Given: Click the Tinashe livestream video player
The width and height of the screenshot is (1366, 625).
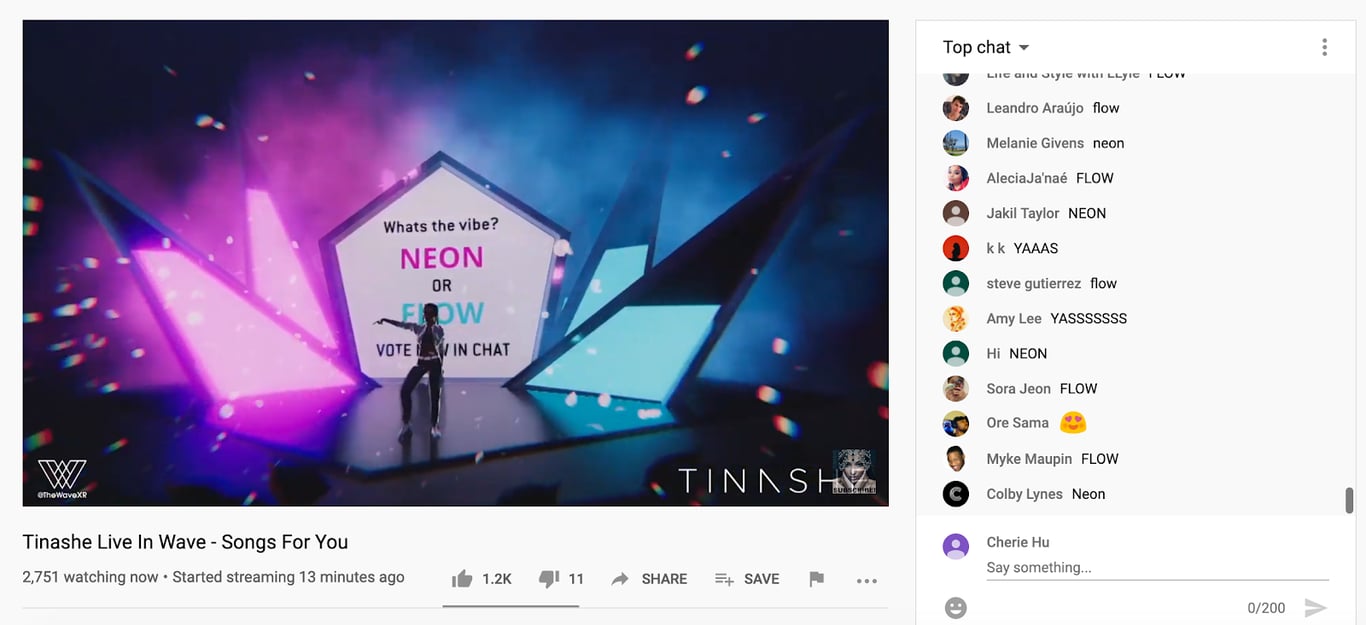Looking at the screenshot, I should pos(455,263).
